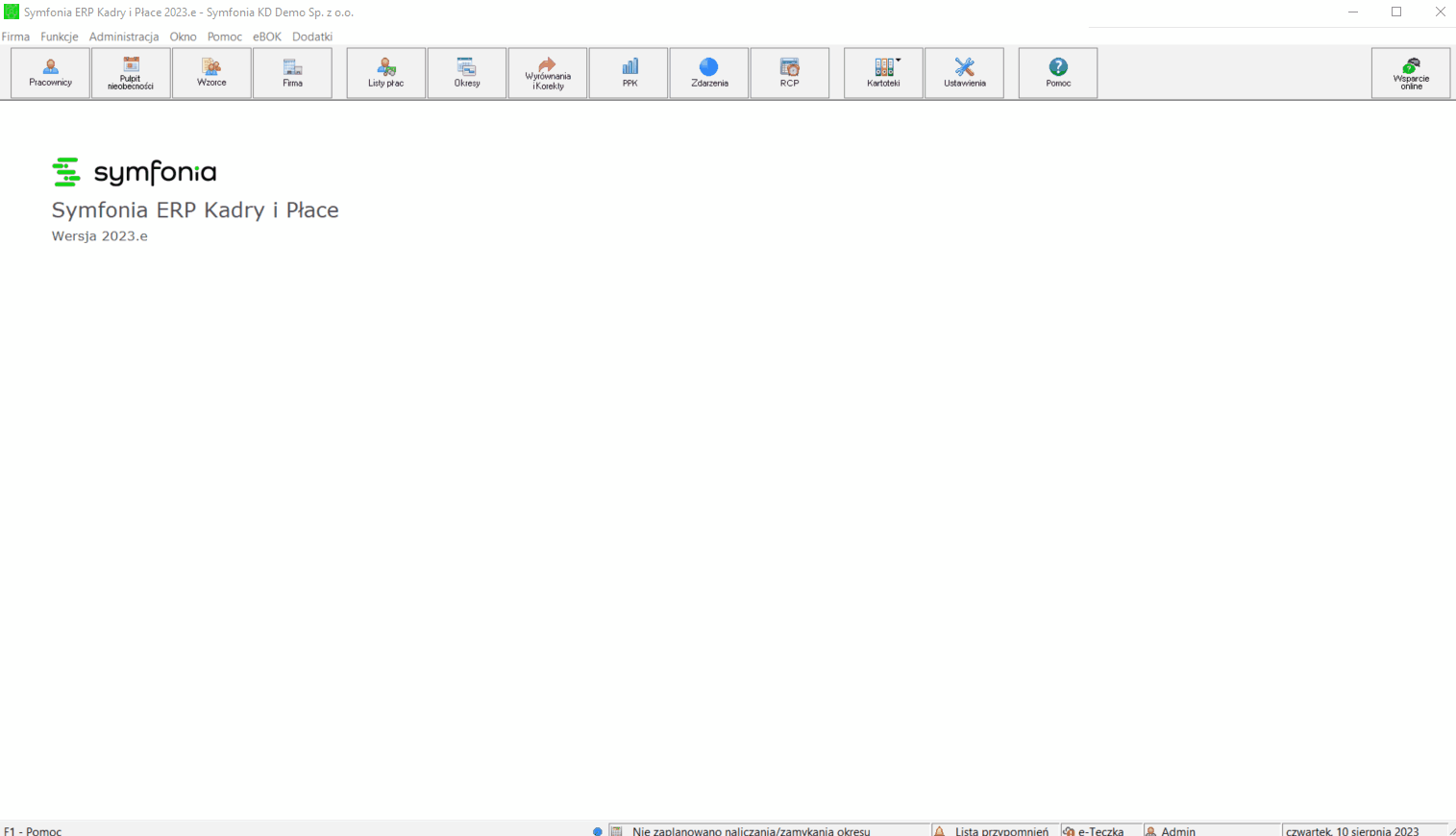Open the Zdarzenia events icon

[x=709, y=73]
